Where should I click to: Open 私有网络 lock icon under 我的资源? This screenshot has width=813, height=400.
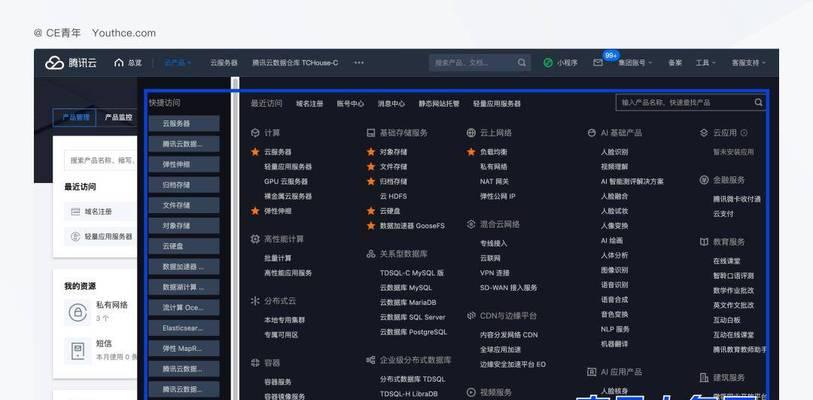click(x=78, y=312)
